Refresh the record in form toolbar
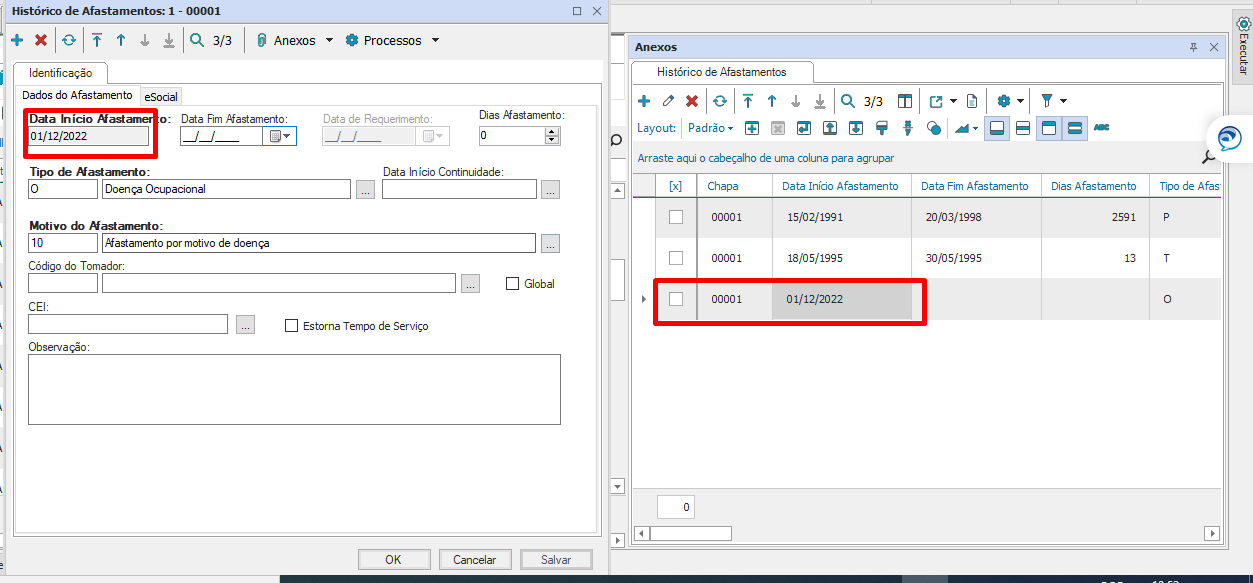This screenshot has width=1253, height=583. pos(69,41)
